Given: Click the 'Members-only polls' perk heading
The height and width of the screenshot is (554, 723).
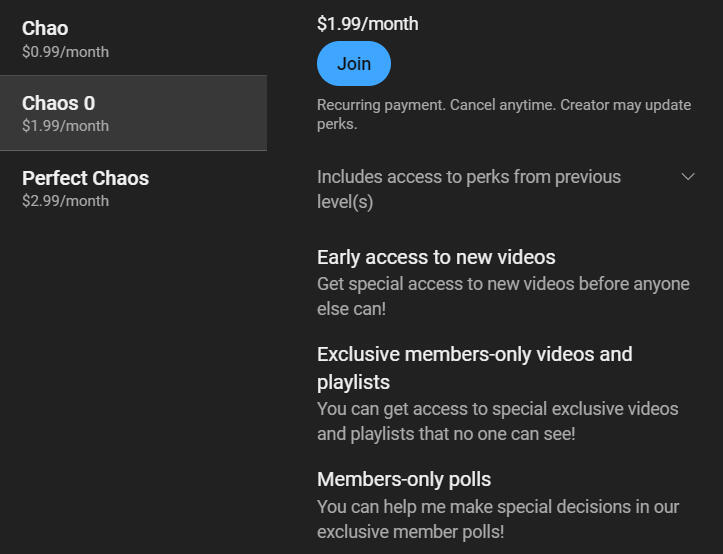Looking at the screenshot, I should [404, 479].
